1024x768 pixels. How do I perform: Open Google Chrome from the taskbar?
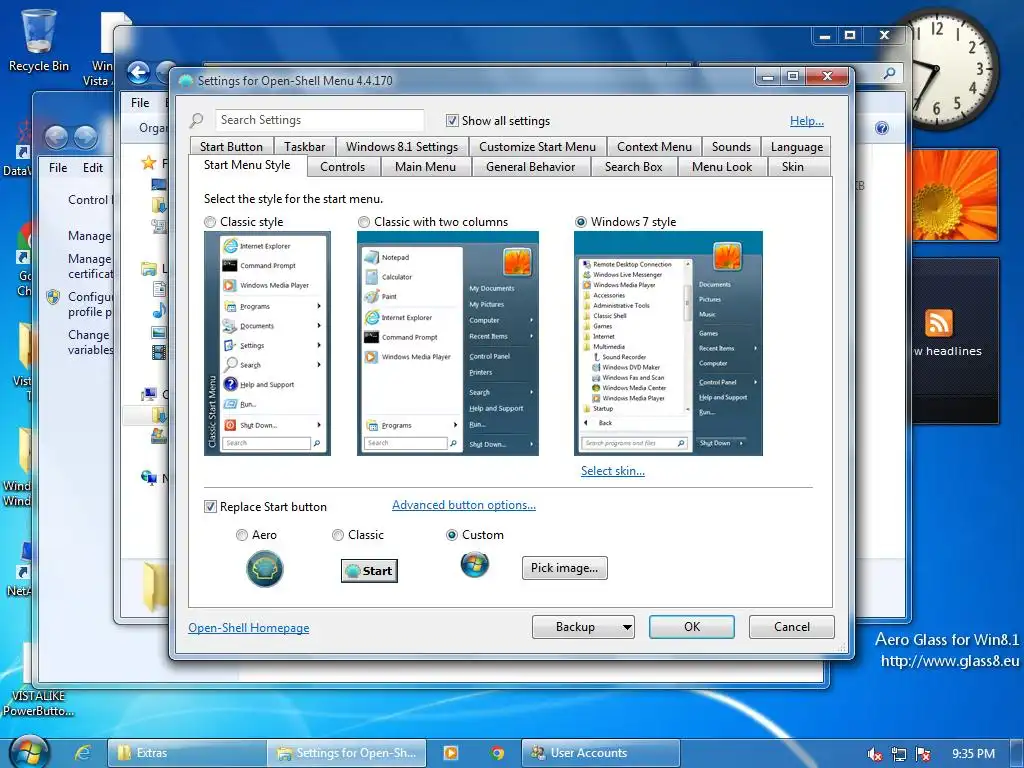[x=497, y=753]
